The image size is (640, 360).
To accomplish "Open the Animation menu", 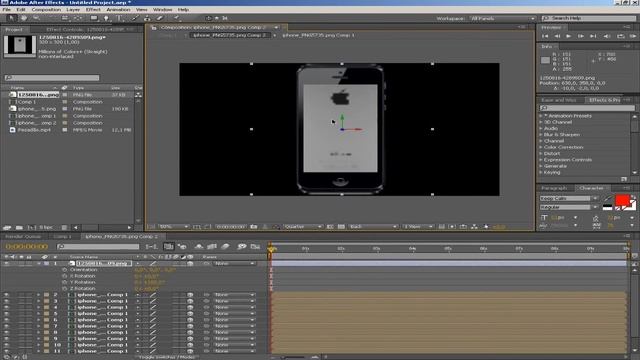I will [x=118, y=9].
